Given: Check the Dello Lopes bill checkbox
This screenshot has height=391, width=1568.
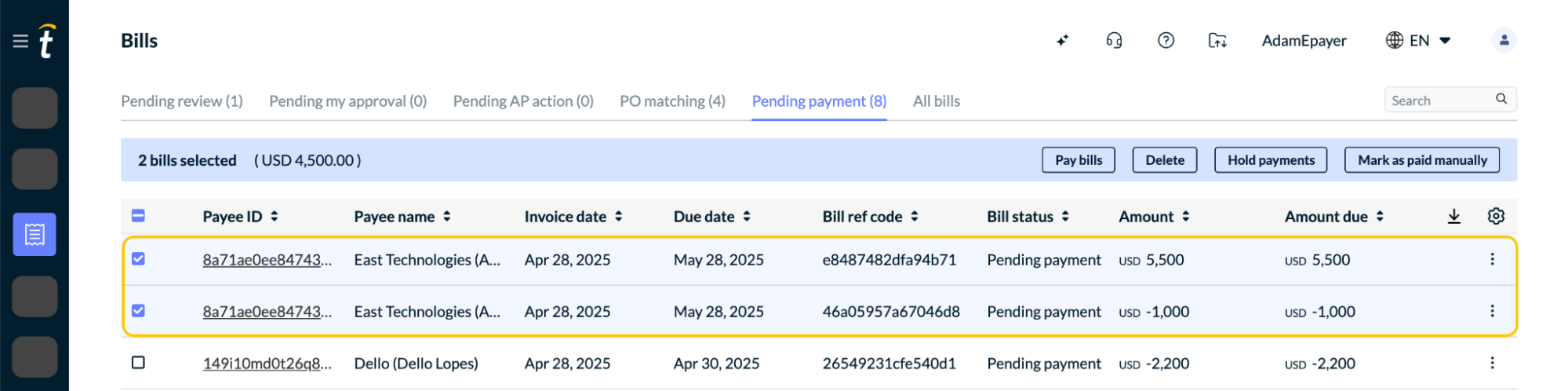Looking at the screenshot, I should (138, 363).
